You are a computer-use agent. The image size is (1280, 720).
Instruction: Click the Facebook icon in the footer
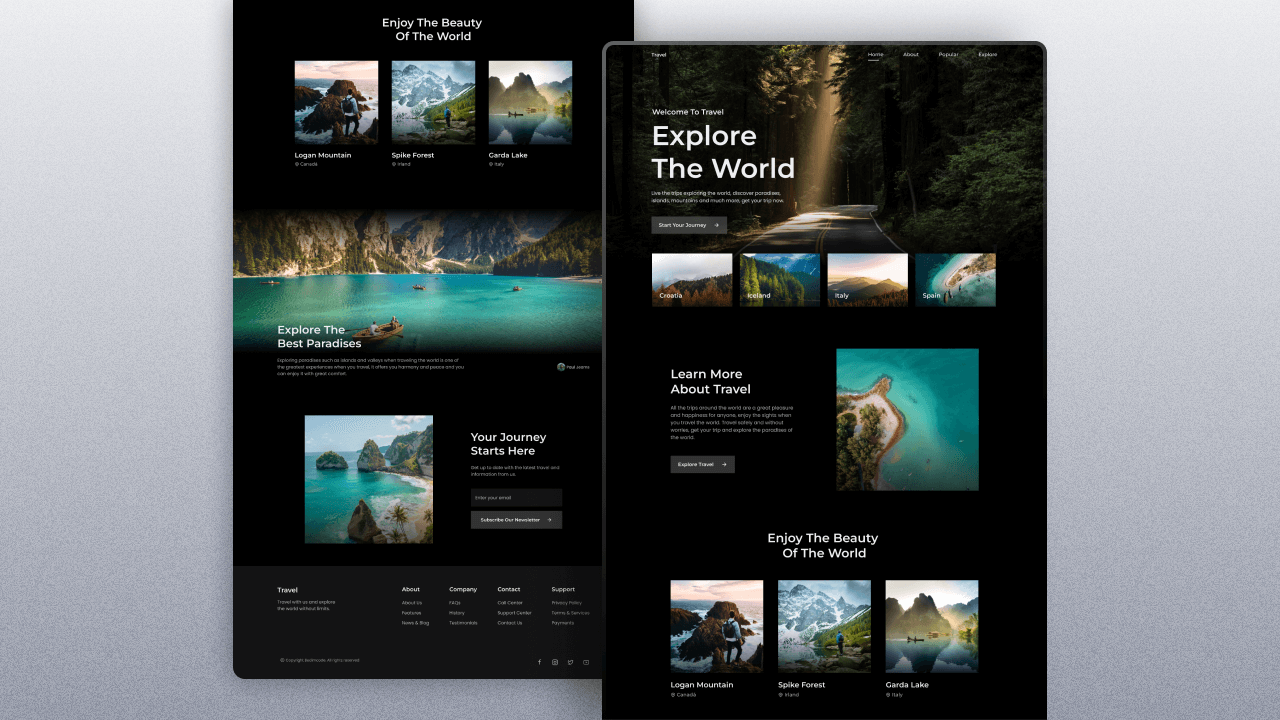(x=539, y=662)
